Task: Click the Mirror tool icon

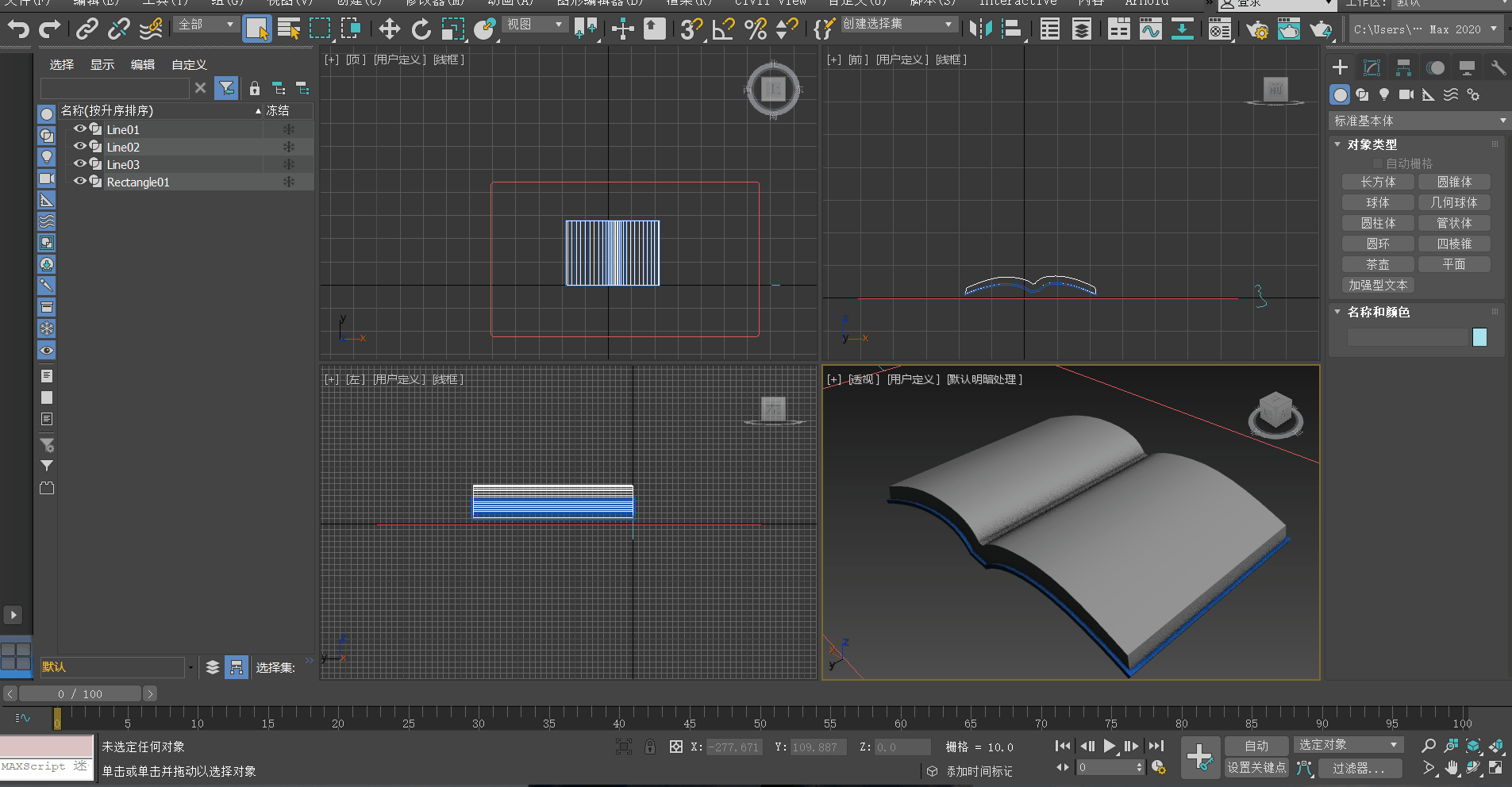Action: (x=980, y=29)
